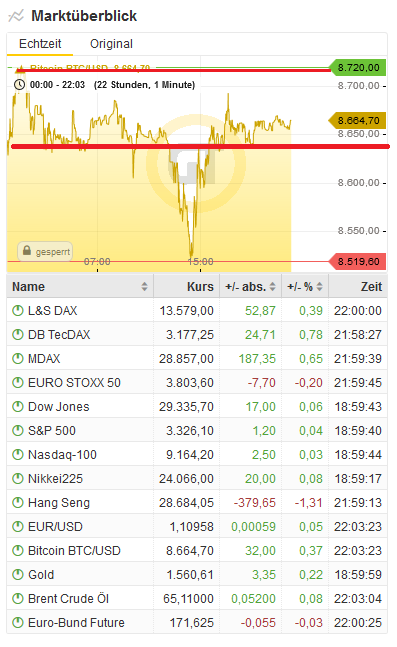397x647 pixels.
Task: Click the 8.720,00 green high price label
Action: (358, 67)
